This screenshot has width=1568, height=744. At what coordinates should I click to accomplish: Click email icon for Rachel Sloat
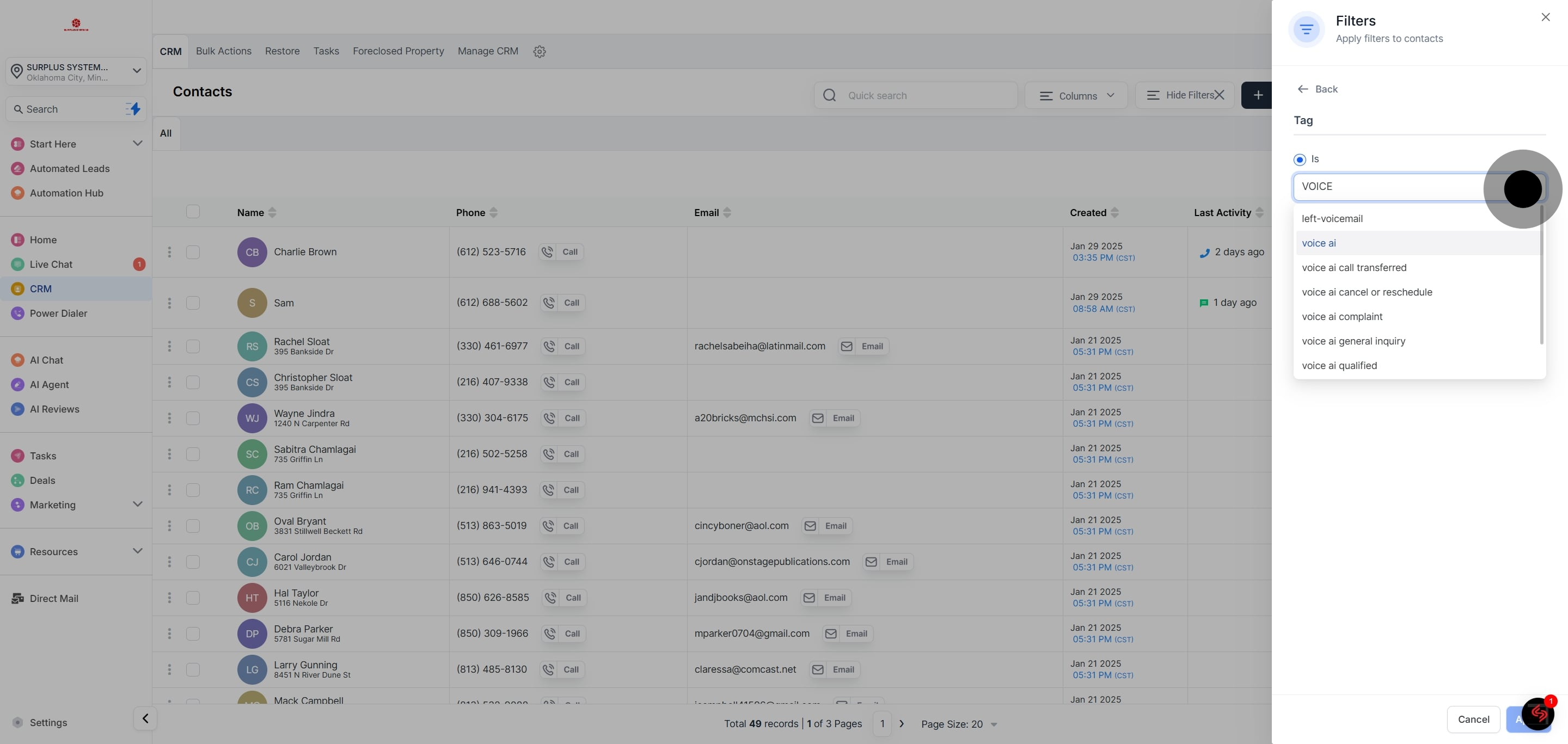(x=846, y=346)
